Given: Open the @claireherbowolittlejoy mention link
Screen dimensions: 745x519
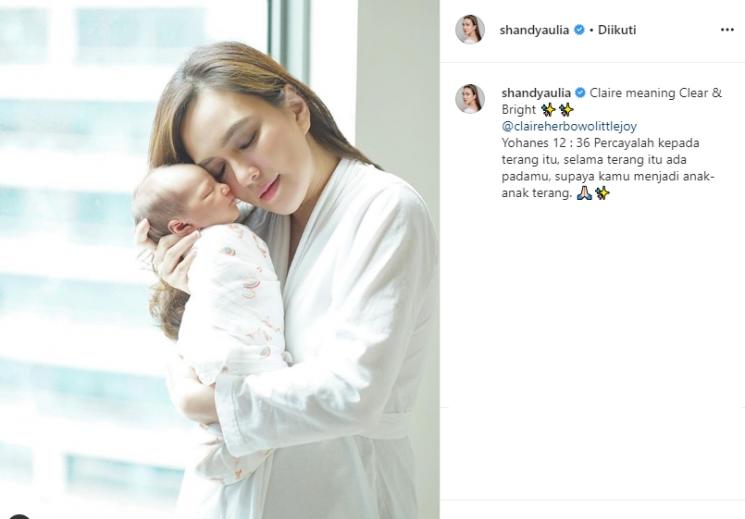Looking at the screenshot, I should [x=569, y=126].
